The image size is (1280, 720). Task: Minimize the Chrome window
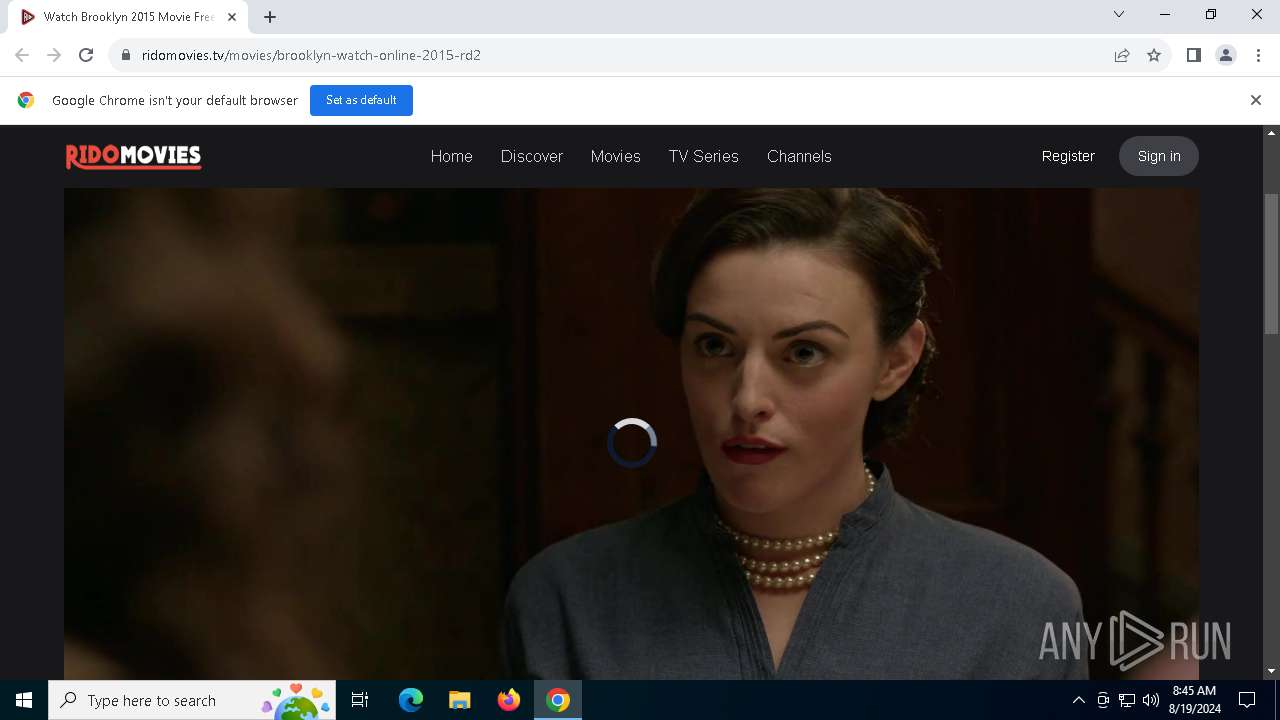(x=1165, y=14)
